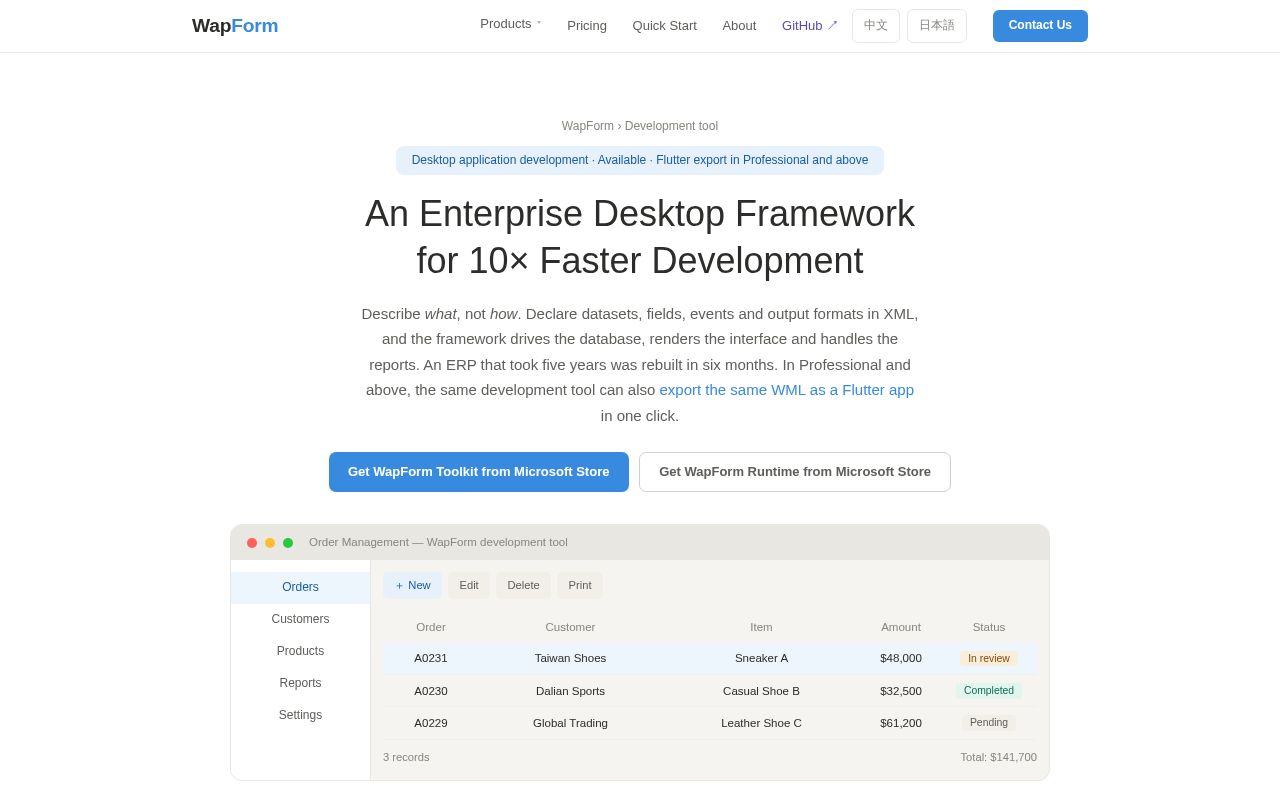Screen dimensions: 1280x800
Task: Click the Item column header
Action: tap(761, 628)
